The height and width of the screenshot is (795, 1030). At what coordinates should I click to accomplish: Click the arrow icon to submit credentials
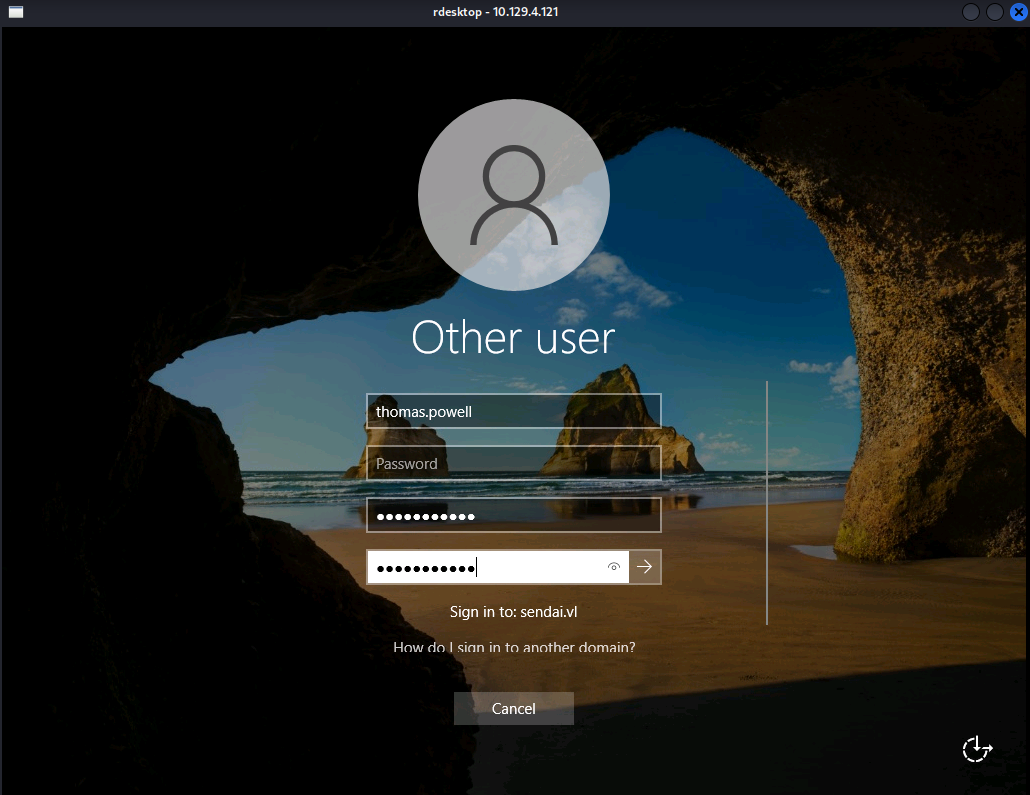(645, 567)
